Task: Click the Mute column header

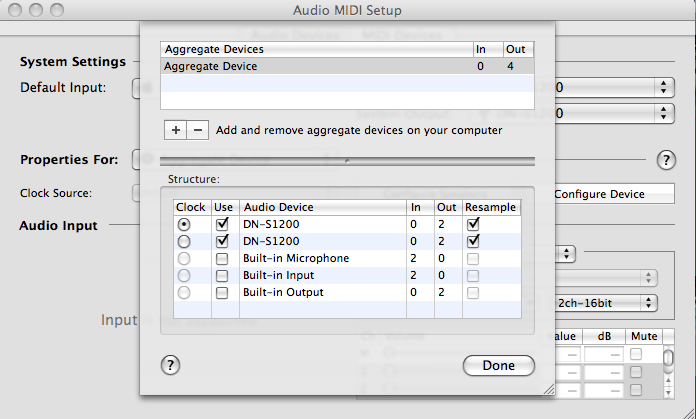Action: click(x=644, y=336)
